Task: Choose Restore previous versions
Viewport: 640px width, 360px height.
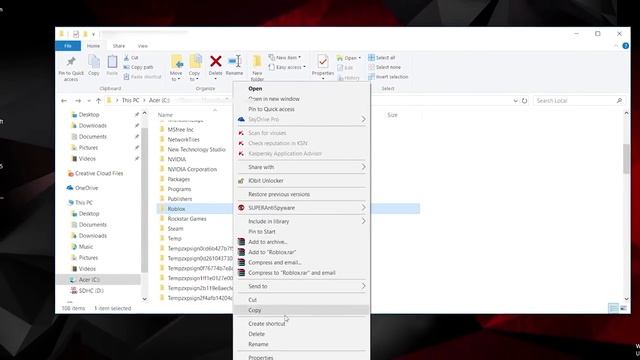Action: pos(301,194)
